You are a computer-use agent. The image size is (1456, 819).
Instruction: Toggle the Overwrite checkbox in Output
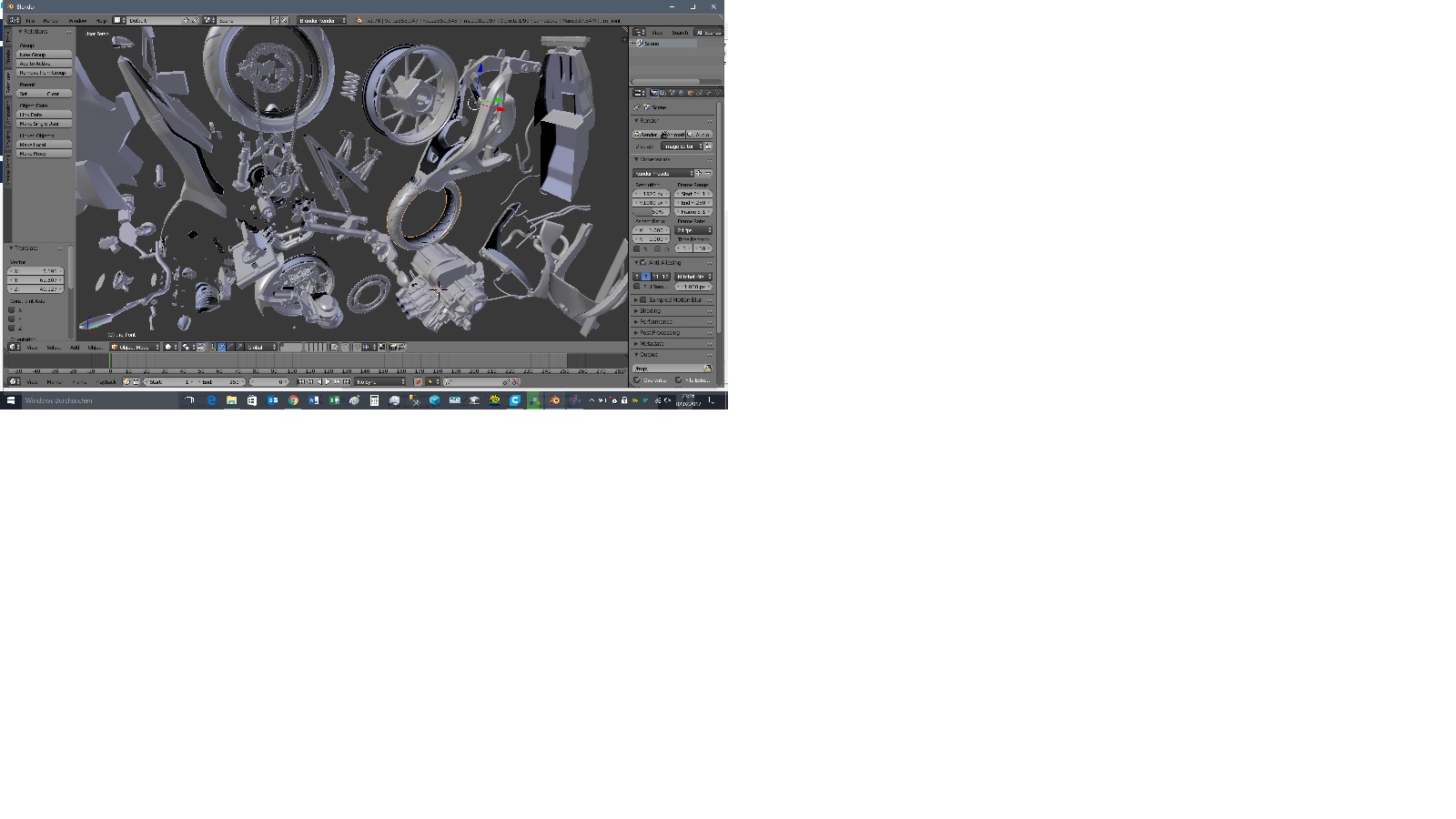point(637,380)
